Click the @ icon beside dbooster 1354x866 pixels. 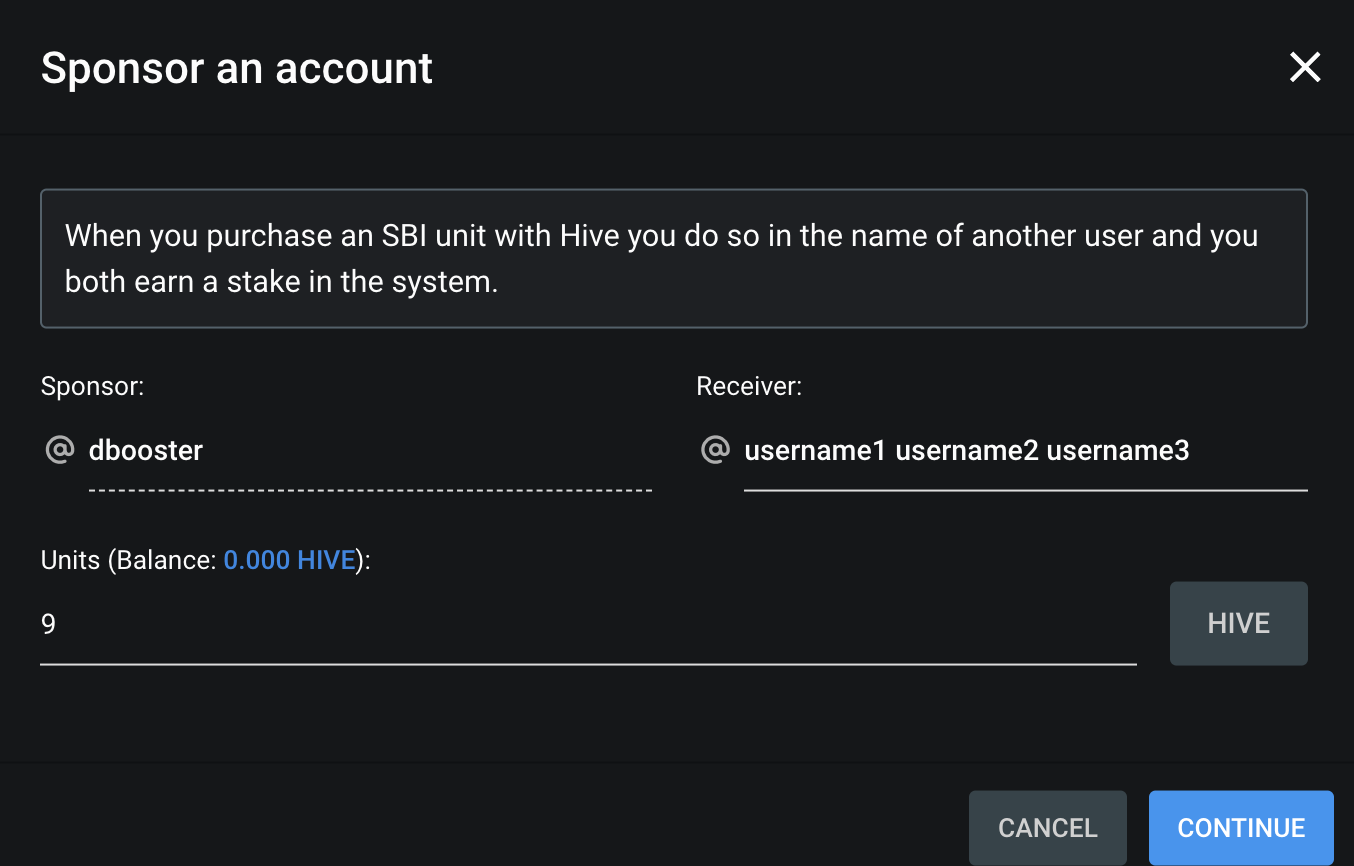click(59, 450)
